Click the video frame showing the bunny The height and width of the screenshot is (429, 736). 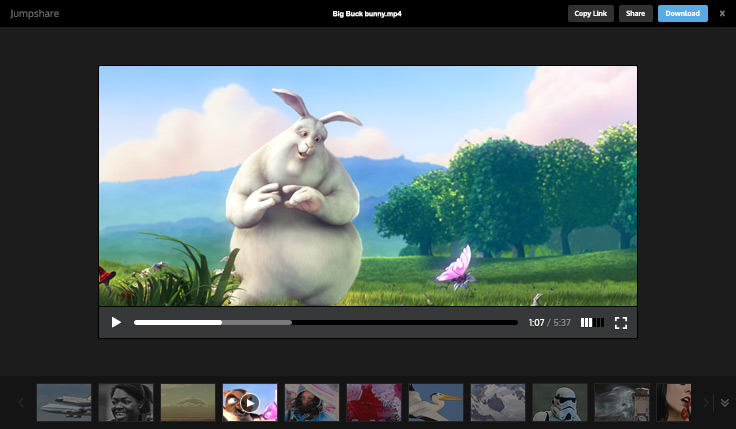(x=368, y=186)
